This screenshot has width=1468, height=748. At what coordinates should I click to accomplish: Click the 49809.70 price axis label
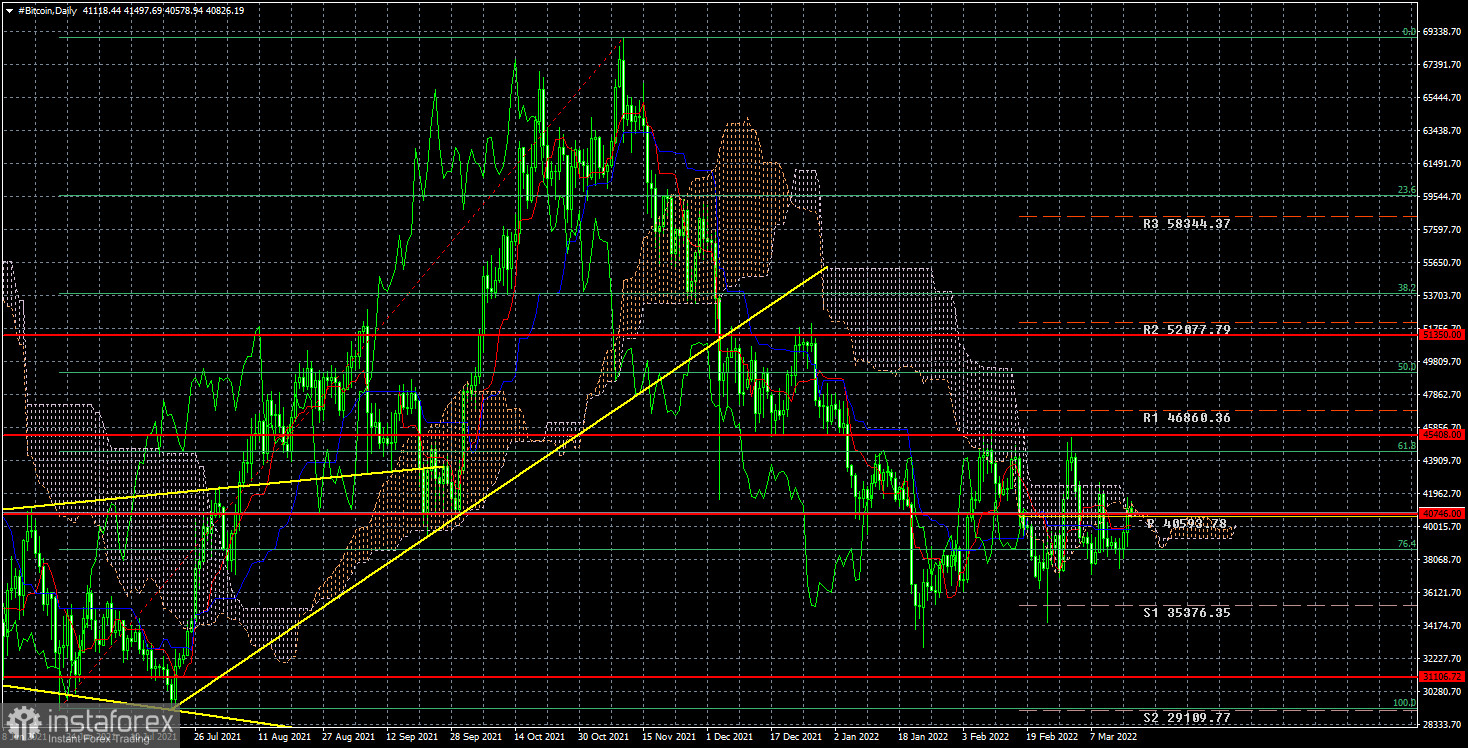(1443, 362)
